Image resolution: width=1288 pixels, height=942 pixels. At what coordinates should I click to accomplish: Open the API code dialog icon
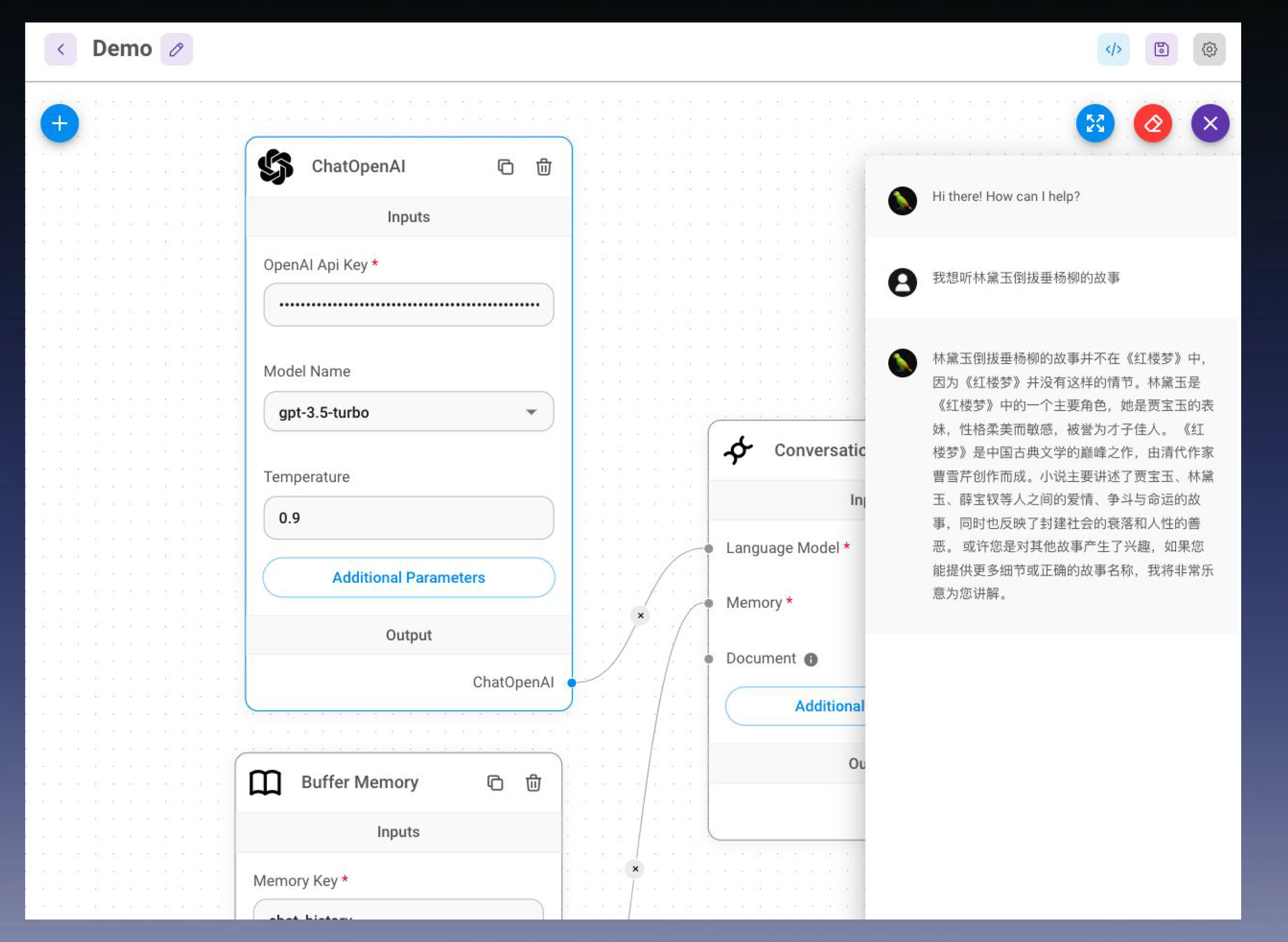(1113, 49)
